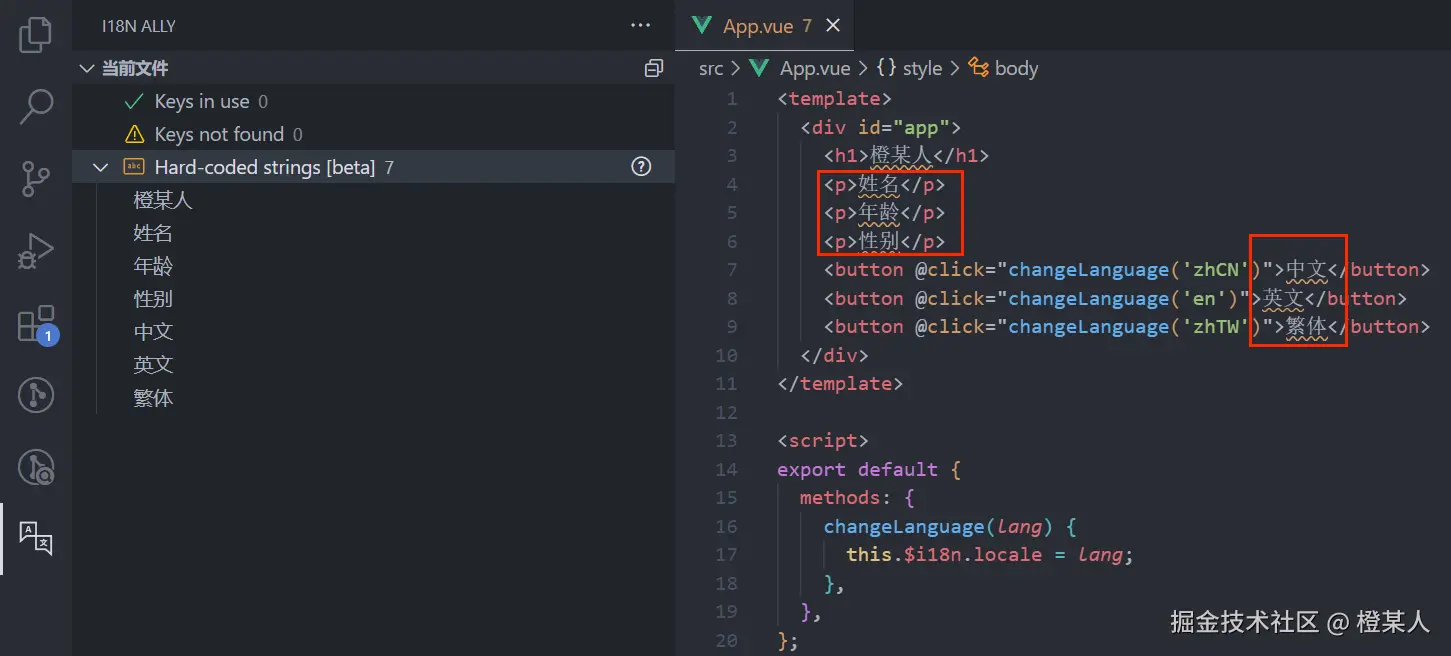Viewport: 1451px width, 656px height.
Task: Select the Keys not found row
Action: point(373,134)
